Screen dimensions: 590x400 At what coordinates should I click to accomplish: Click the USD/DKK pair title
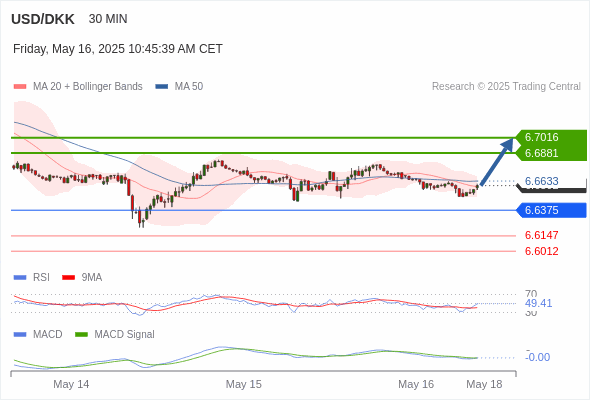coord(43,19)
